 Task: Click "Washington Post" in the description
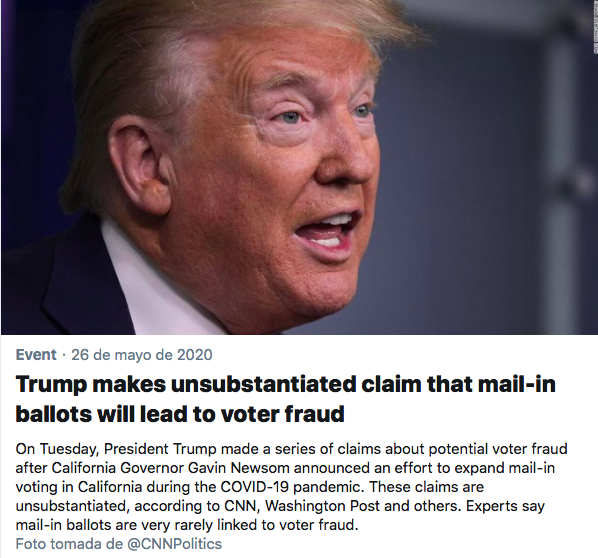click(x=322, y=506)
